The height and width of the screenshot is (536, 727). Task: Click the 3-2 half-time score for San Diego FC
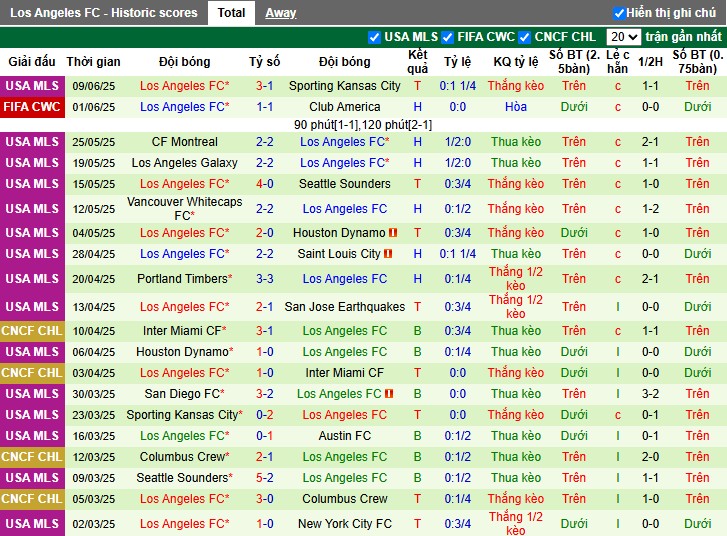pyautogui.click(x=650, y=394)
